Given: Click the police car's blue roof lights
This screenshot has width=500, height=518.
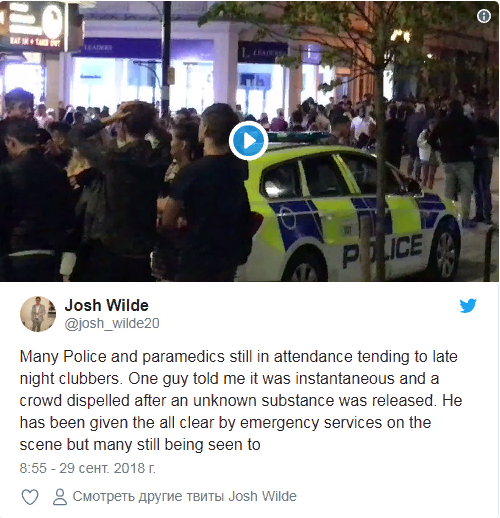Looking at the screenshot, I should 299,136.
